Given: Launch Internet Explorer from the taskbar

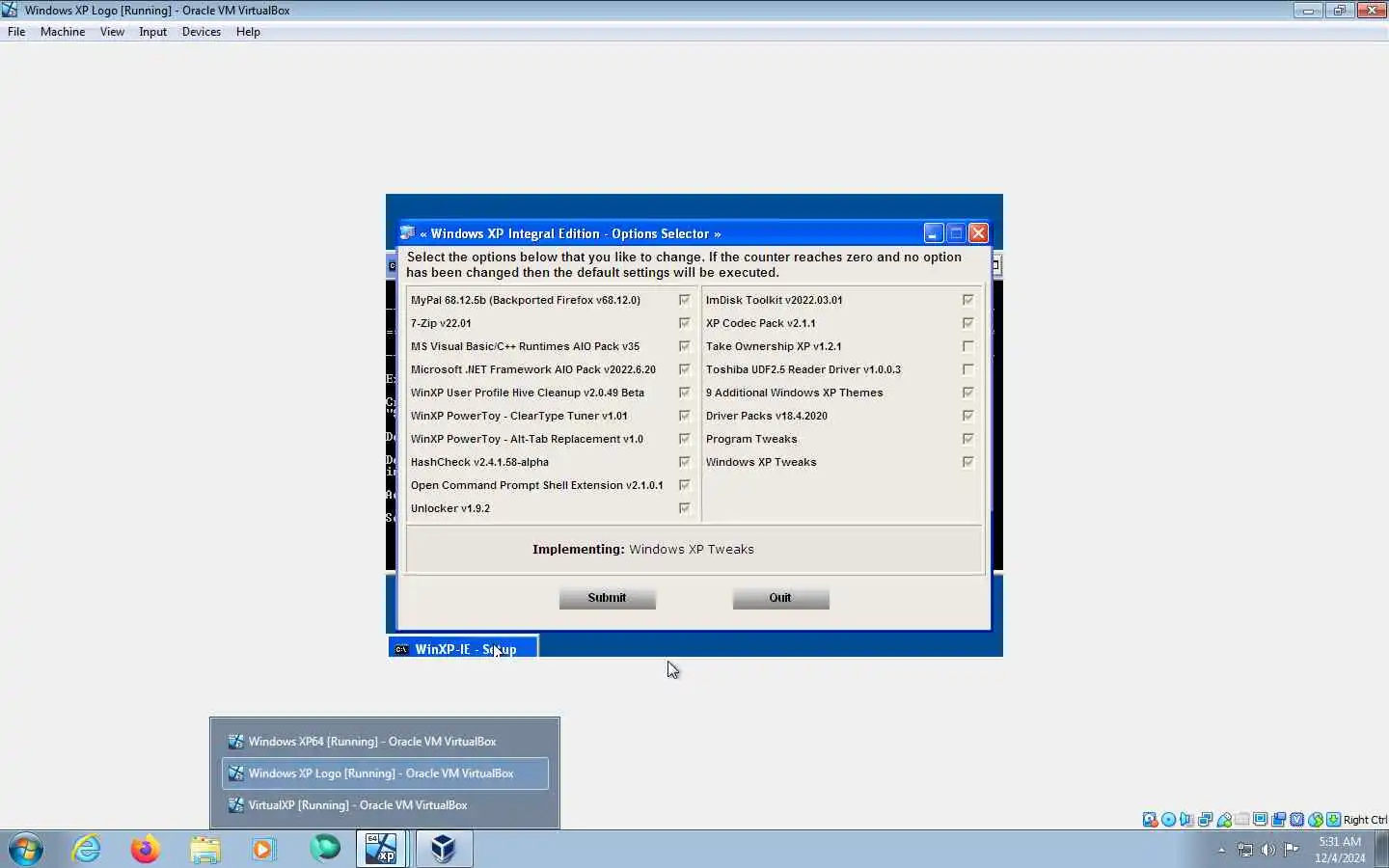Looking at the screenshot, I should 87,849.
